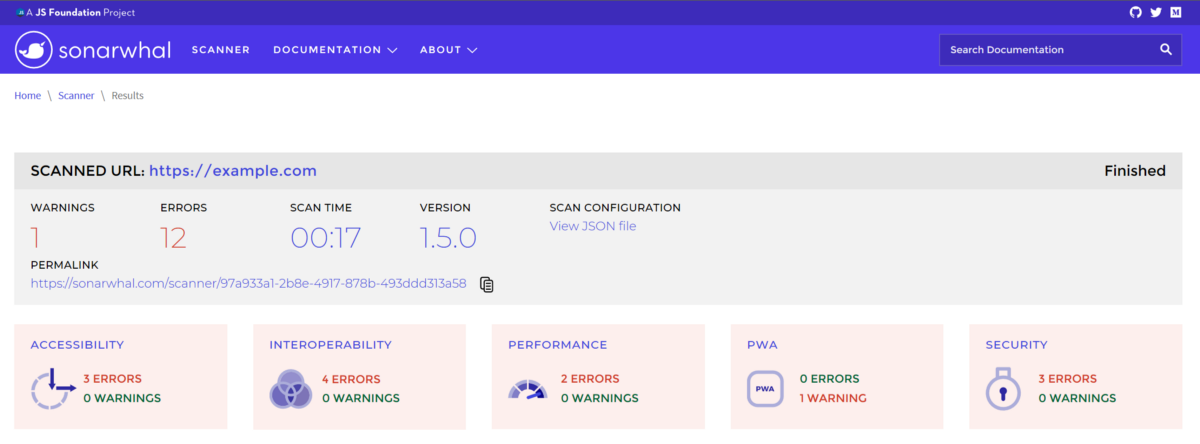Viewport: 1200px width, 444px height.
Task: Click the Interoperability circles icon
Action: tap(291, 388)
